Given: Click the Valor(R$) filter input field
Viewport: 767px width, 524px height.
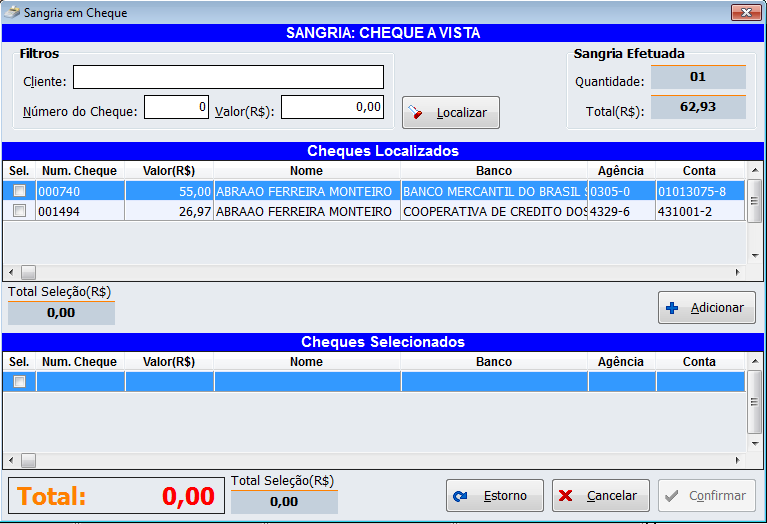Looking at the screenshot, I should (x=332, y=107).
